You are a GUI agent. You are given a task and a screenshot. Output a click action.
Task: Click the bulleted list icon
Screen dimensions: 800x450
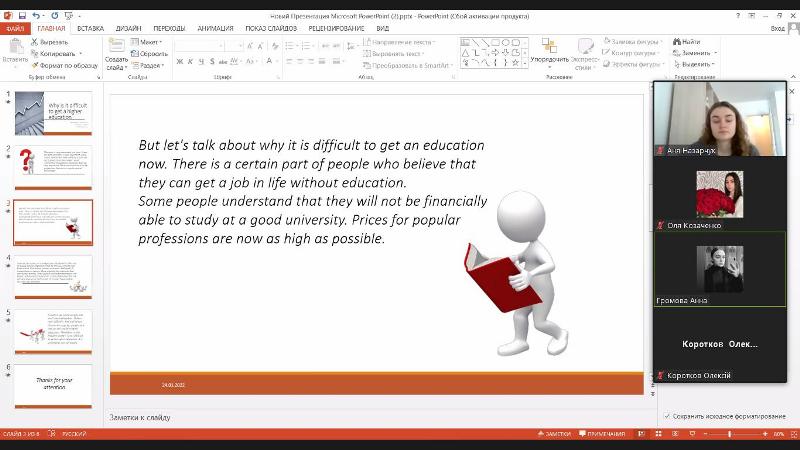[x=289, y=46]
